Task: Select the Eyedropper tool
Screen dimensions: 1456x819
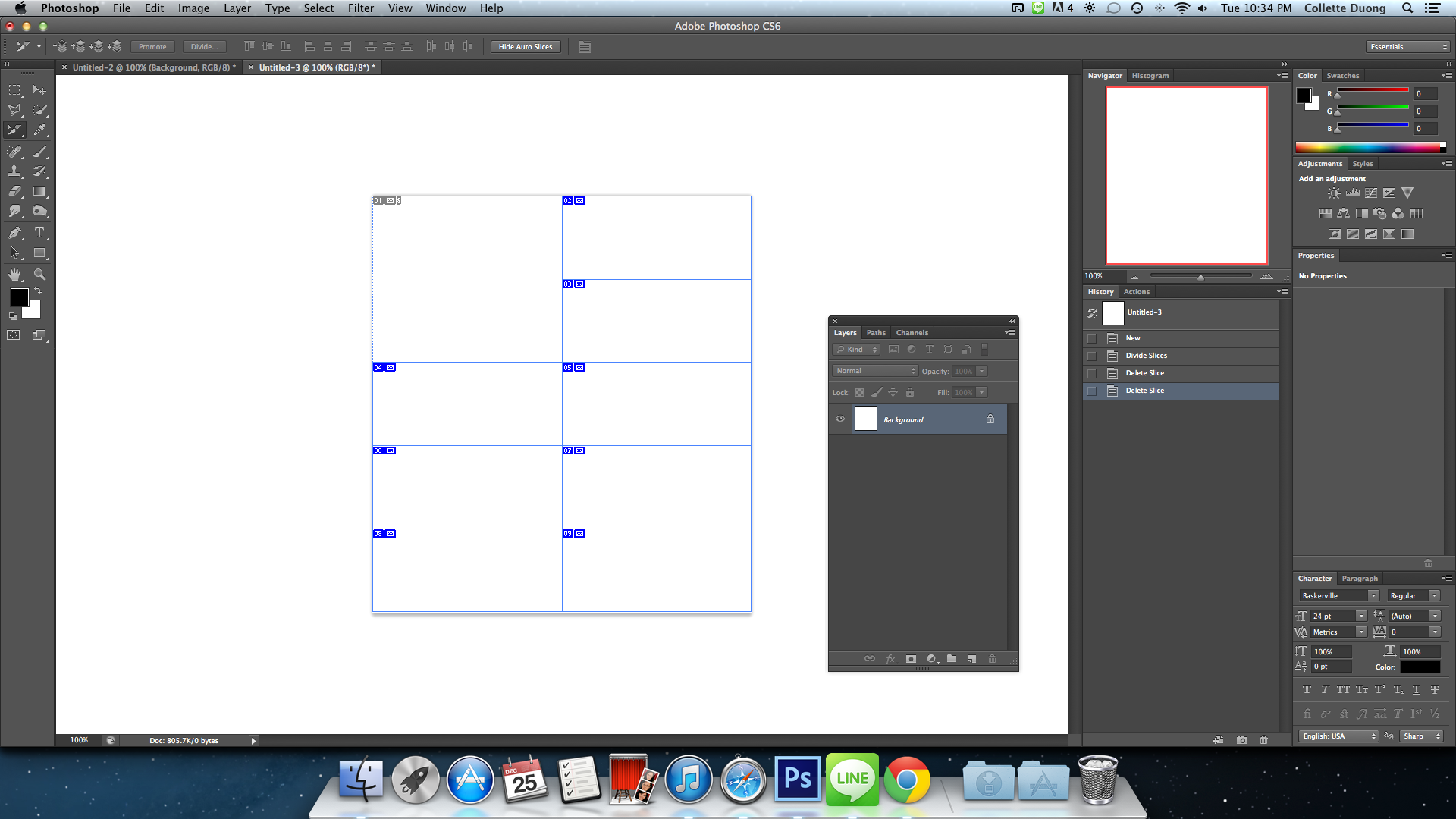Action: (39, 130)
